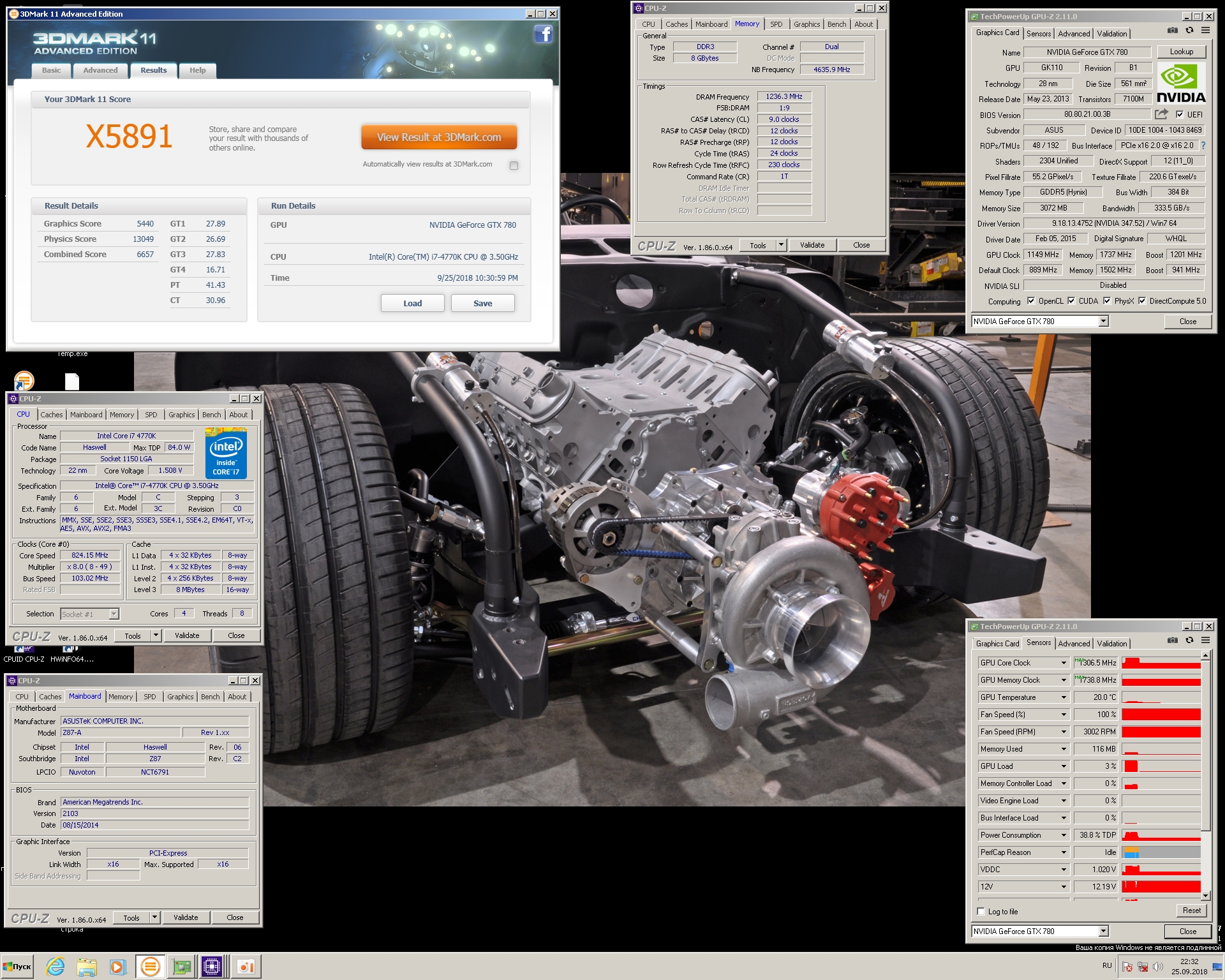
Task: Click Validate in CPU-Z Mainboard window
Action: (186, 917)
